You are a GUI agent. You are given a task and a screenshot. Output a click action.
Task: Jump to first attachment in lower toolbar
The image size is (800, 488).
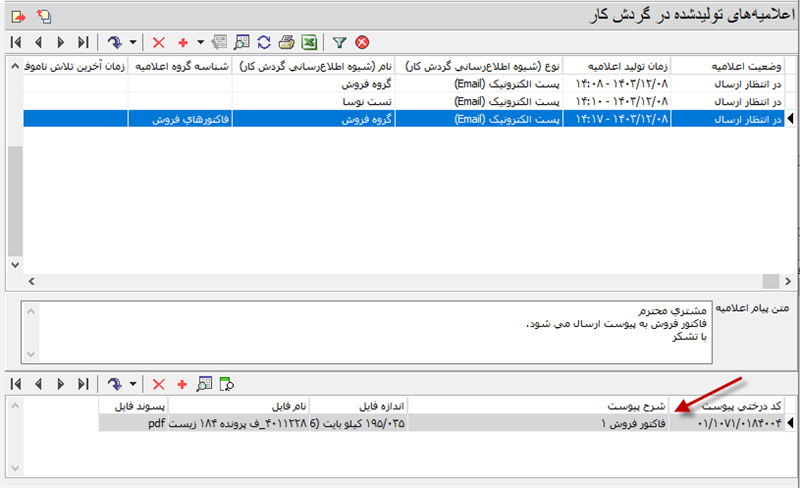14,383
